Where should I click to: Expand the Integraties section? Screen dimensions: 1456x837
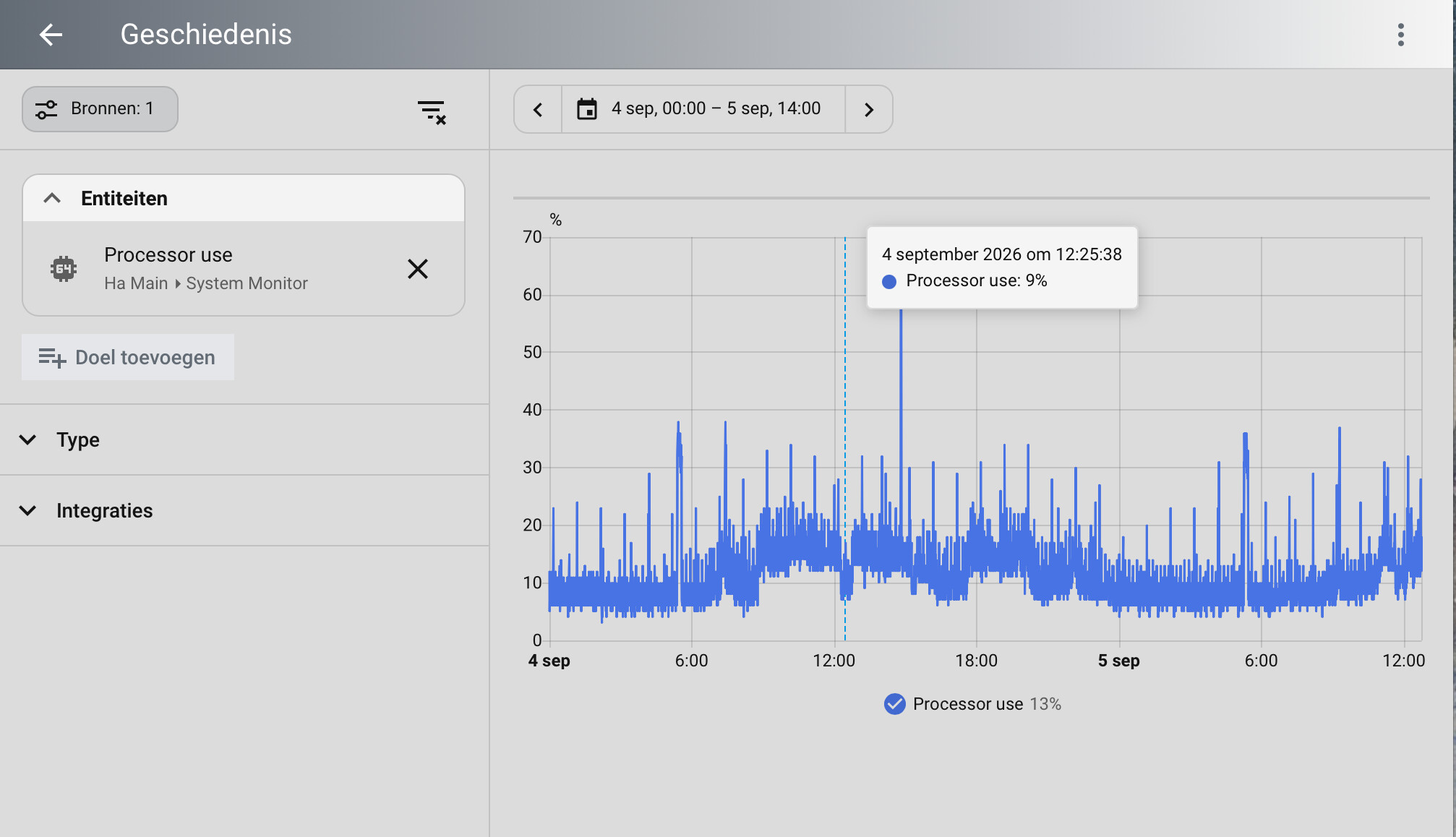click(x=244, y=510)
